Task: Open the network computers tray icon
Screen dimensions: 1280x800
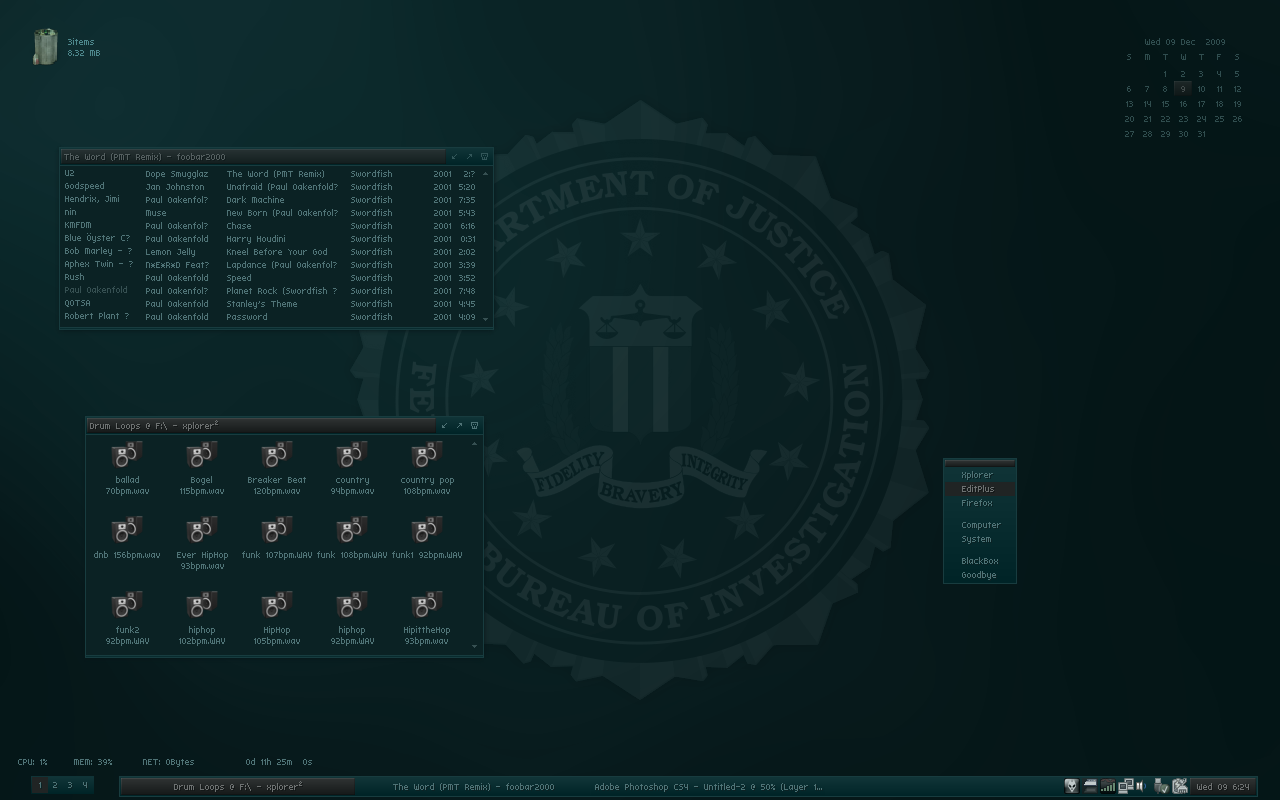Action: (1126, 786)
